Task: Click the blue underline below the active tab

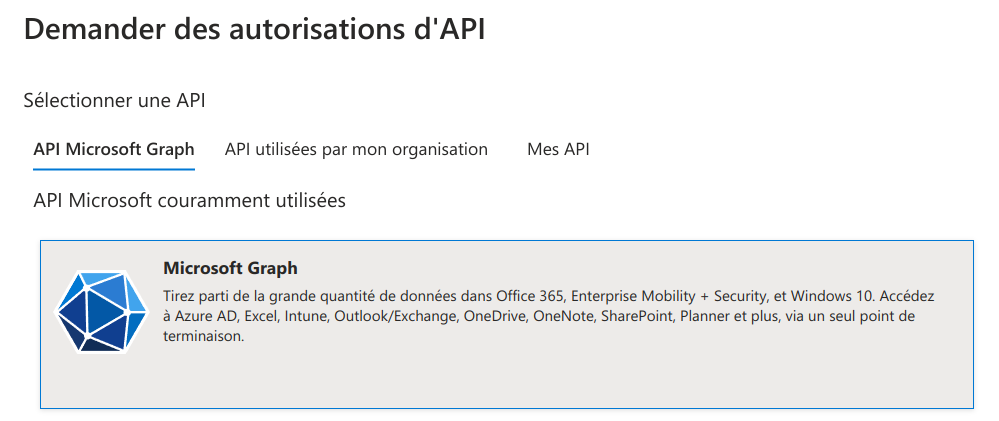Action: click(113, 169)
